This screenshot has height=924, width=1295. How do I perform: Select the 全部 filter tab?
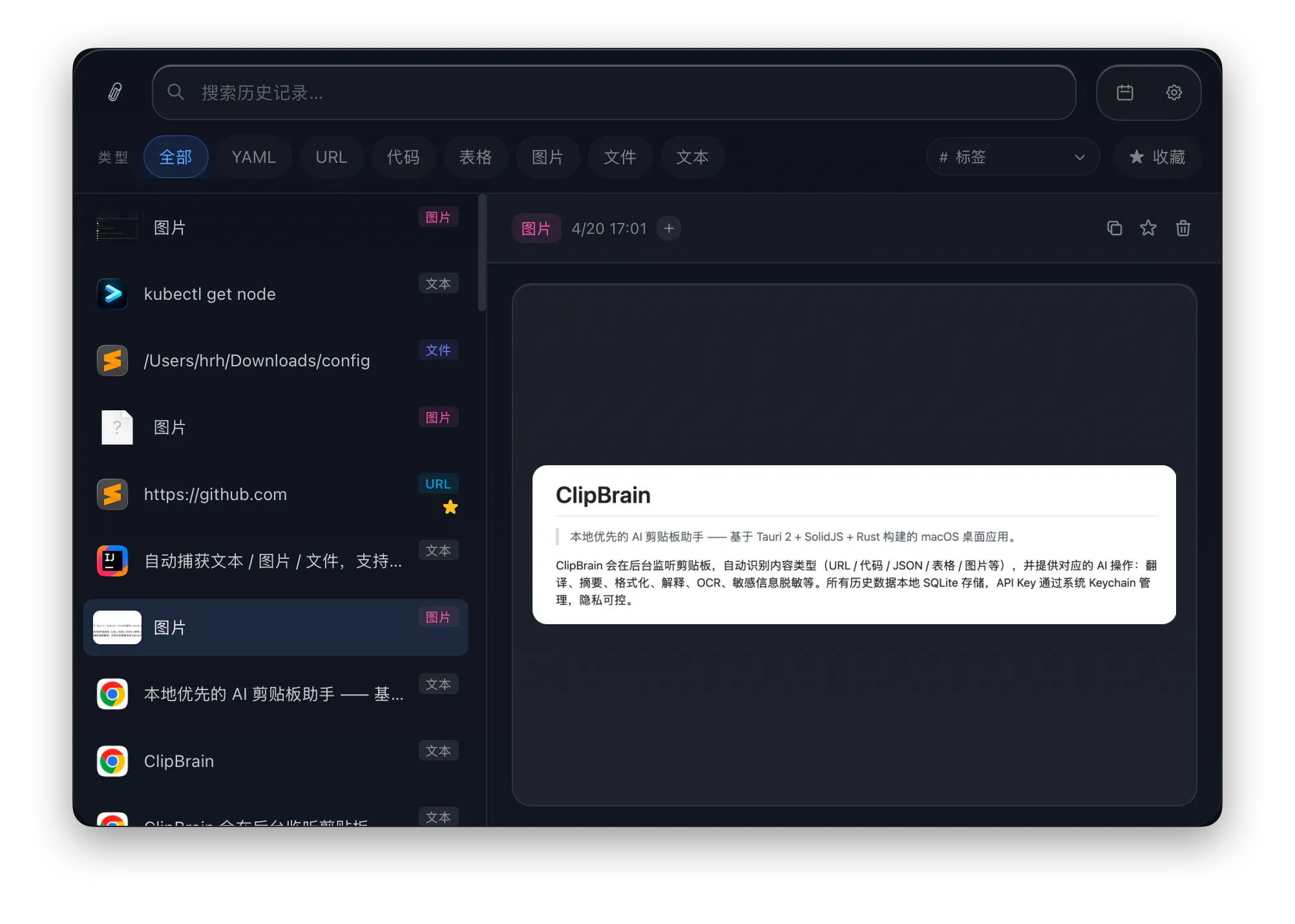176,157
